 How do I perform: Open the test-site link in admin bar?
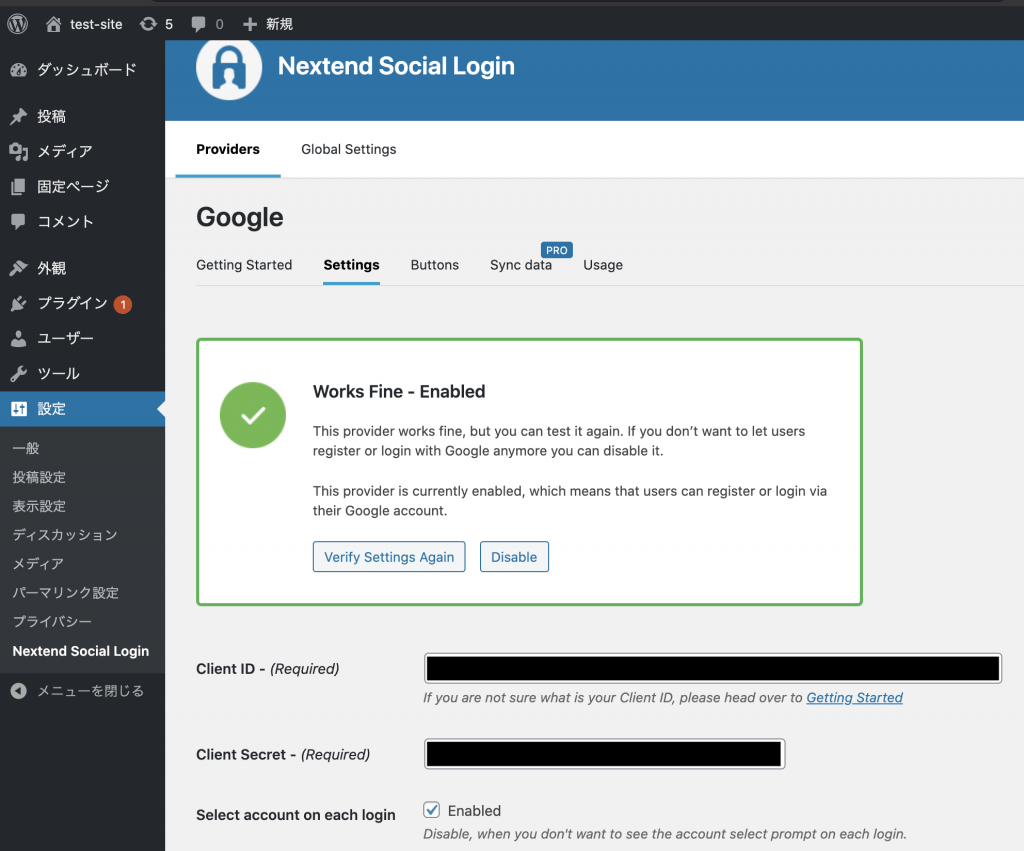click(x=96, y=24)
